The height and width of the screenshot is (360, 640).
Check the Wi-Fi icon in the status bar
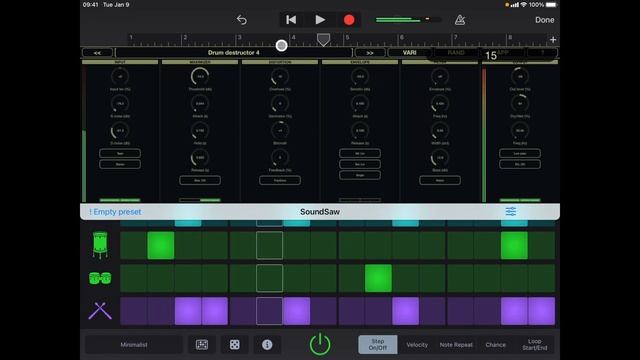click(524, 5)
